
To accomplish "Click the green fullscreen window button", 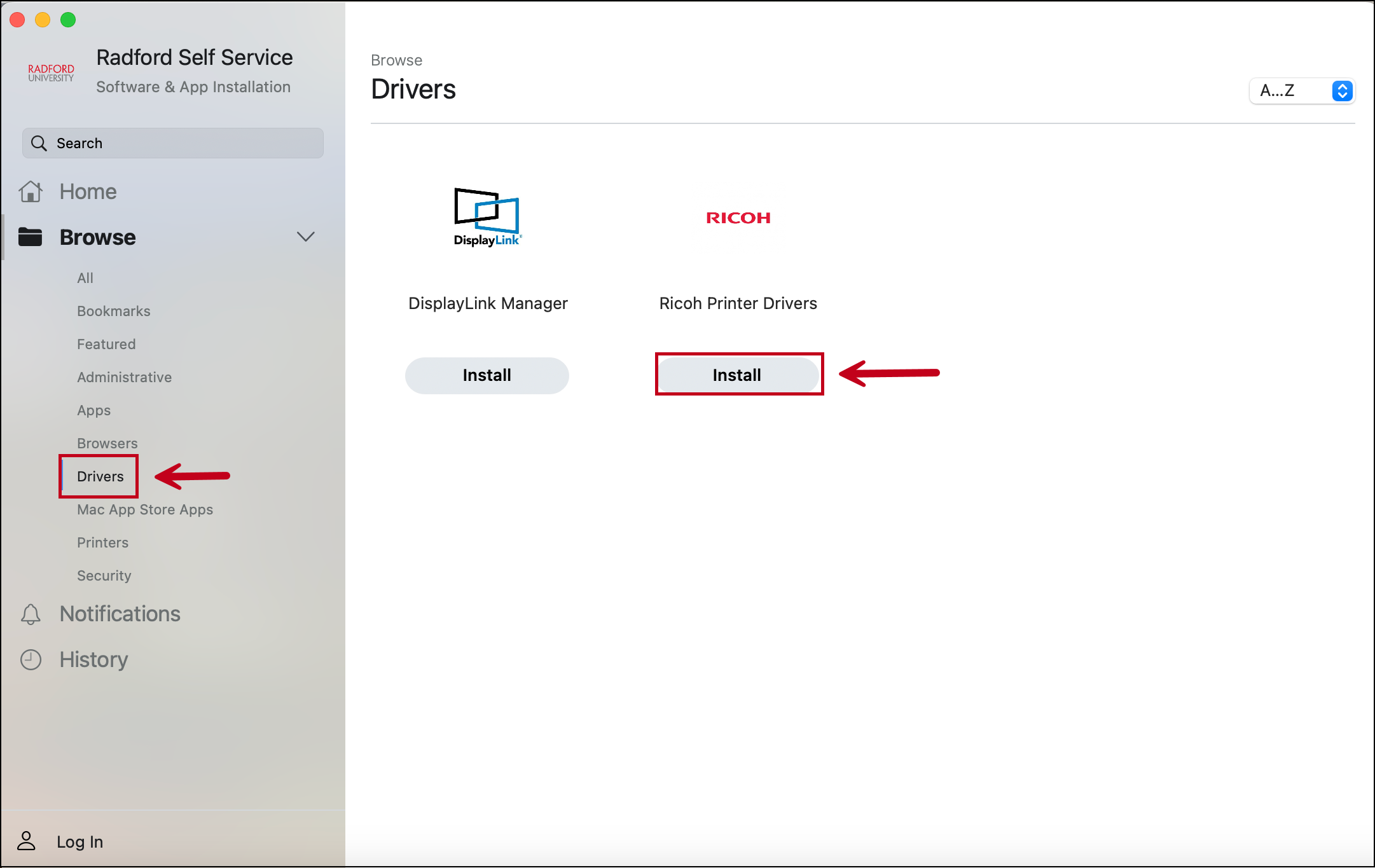I will pos(68,20).
